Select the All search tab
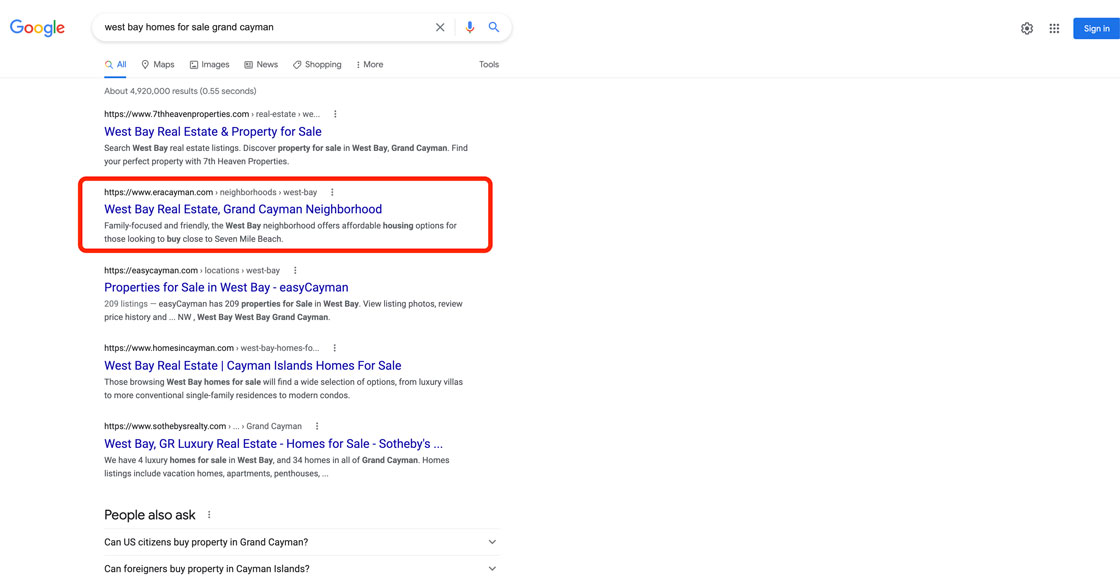This screenshot has width=1120, height=580. [x=116, y=64]
